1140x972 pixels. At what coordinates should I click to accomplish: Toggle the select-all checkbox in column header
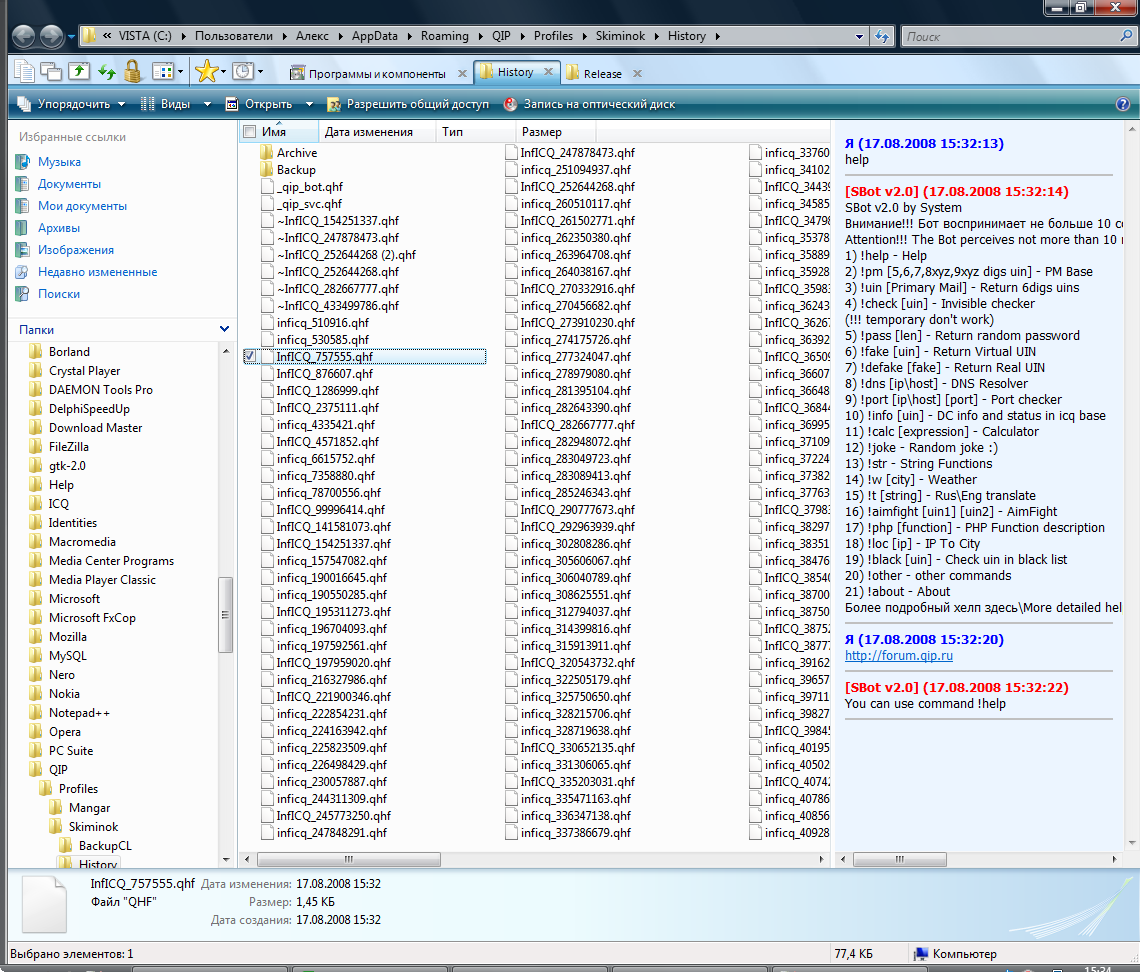tap(249, 132)
